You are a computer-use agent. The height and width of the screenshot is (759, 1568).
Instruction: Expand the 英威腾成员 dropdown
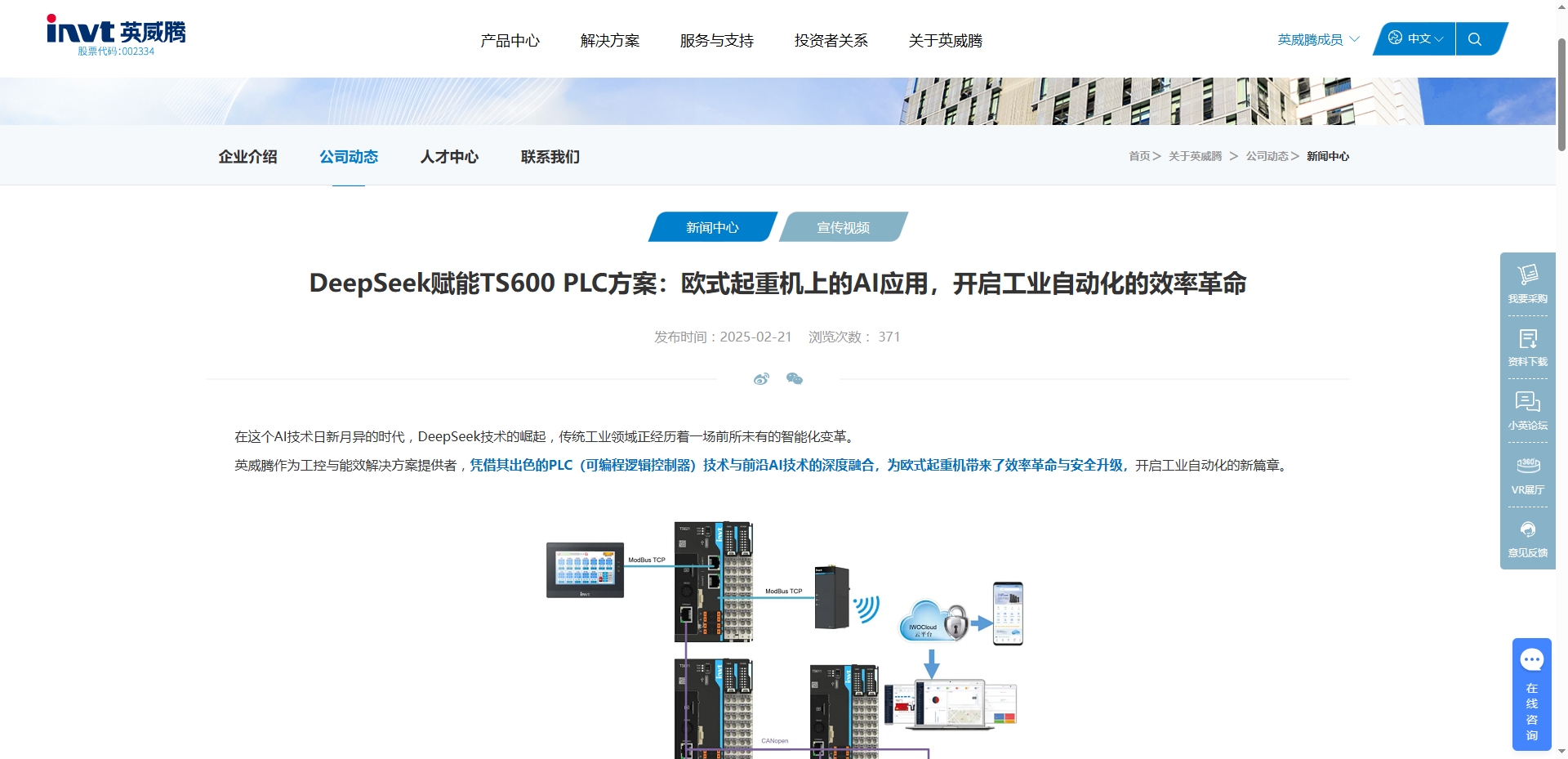(x=1318, y=39)
